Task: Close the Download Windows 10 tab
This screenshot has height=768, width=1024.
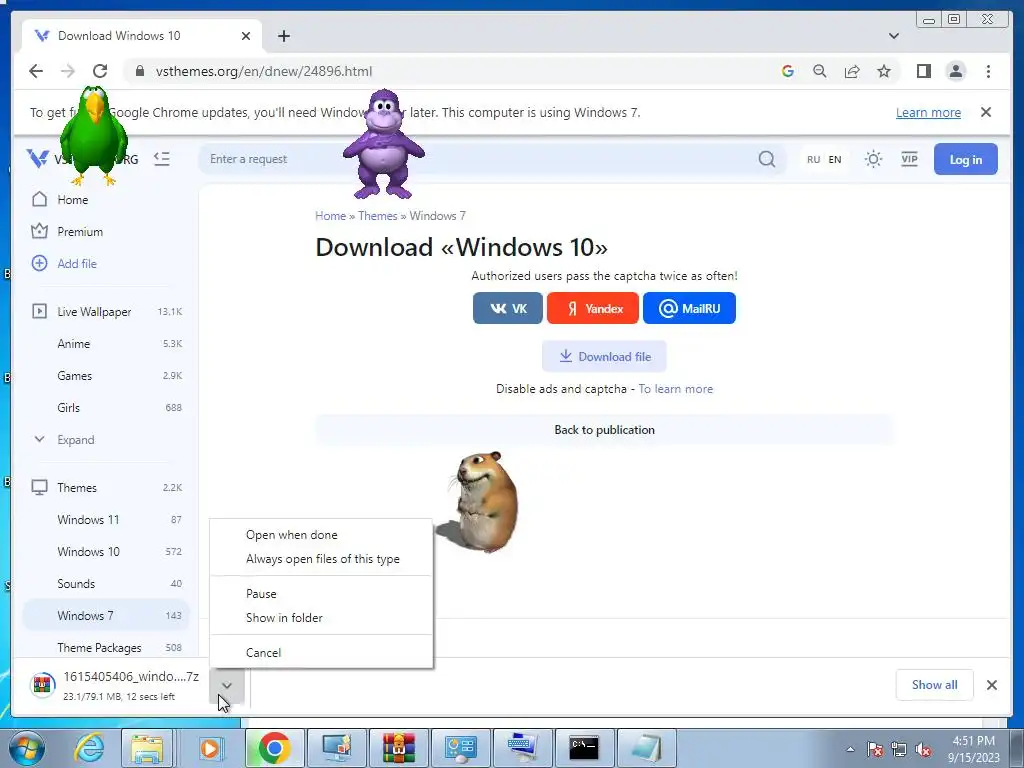Action: pos(246,36)
